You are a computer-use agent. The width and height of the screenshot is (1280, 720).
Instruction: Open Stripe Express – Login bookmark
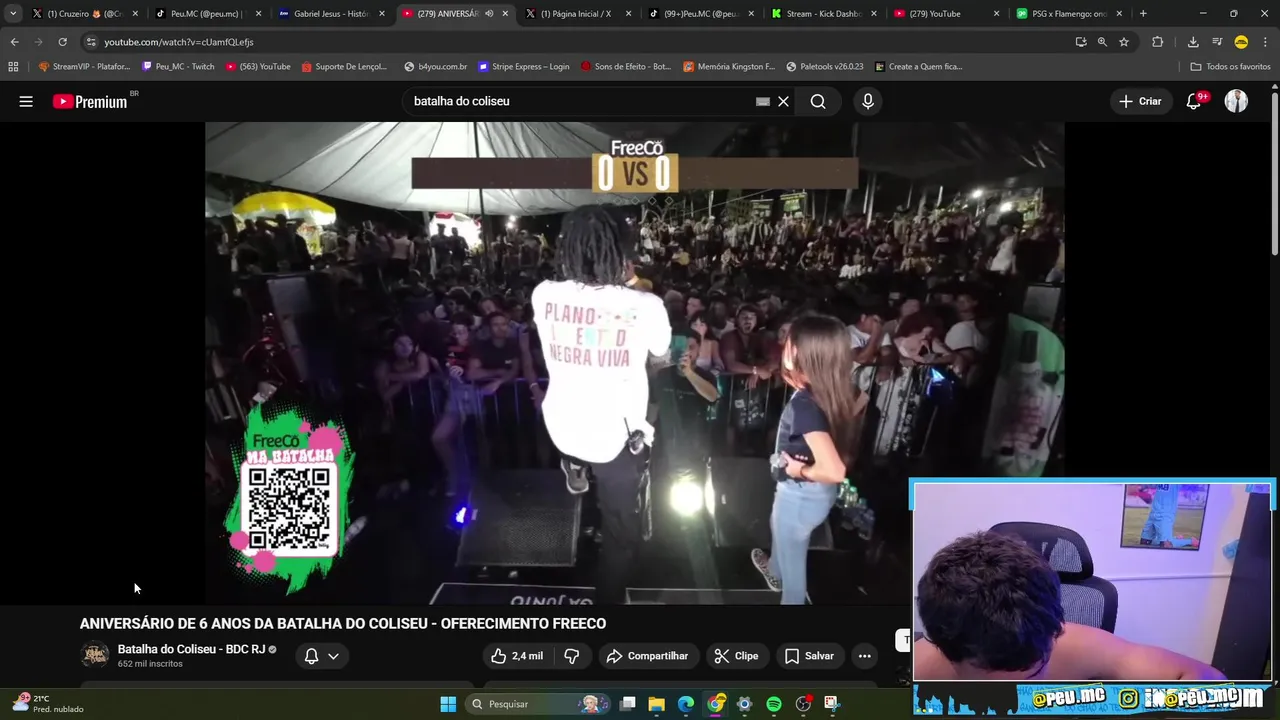(523, 67)
